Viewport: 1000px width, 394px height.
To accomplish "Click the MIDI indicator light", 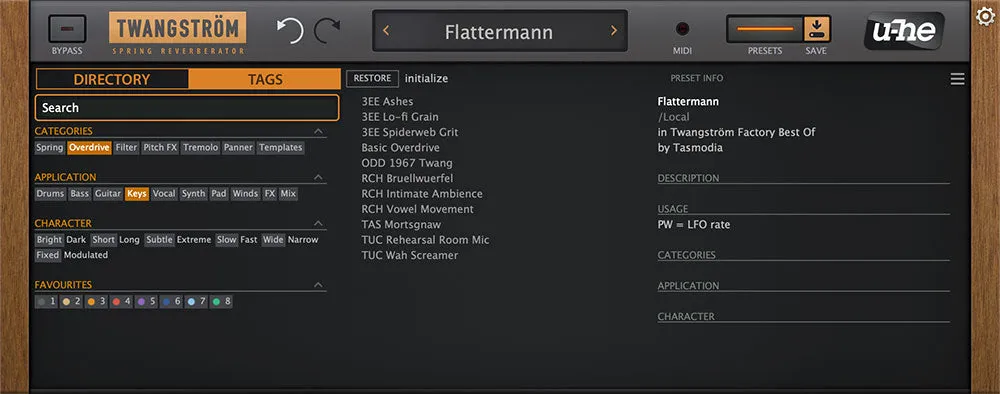I will [x=682, y=29].
